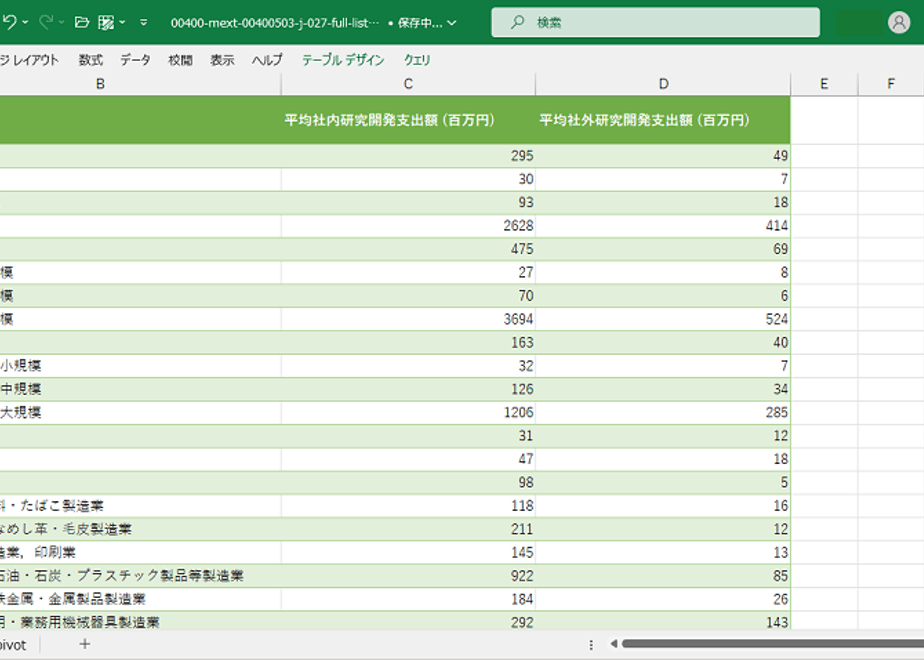Open the クエリ tab
The height and width of the screenshot is (660, 924).
(x=417, y=60)
